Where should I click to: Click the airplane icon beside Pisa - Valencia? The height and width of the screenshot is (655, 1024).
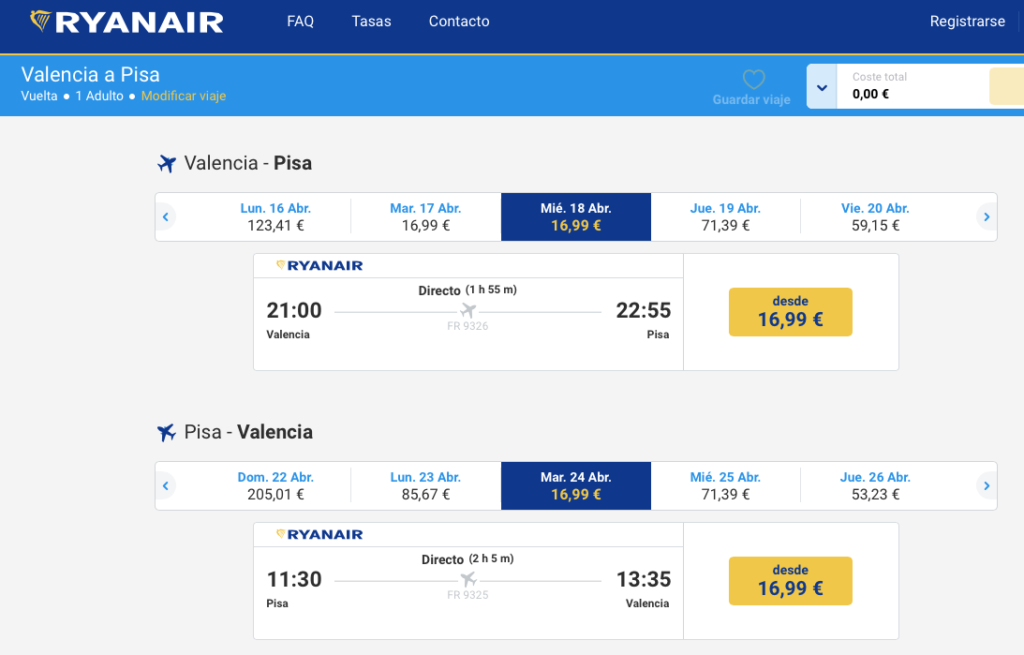(x=167, y=432)
